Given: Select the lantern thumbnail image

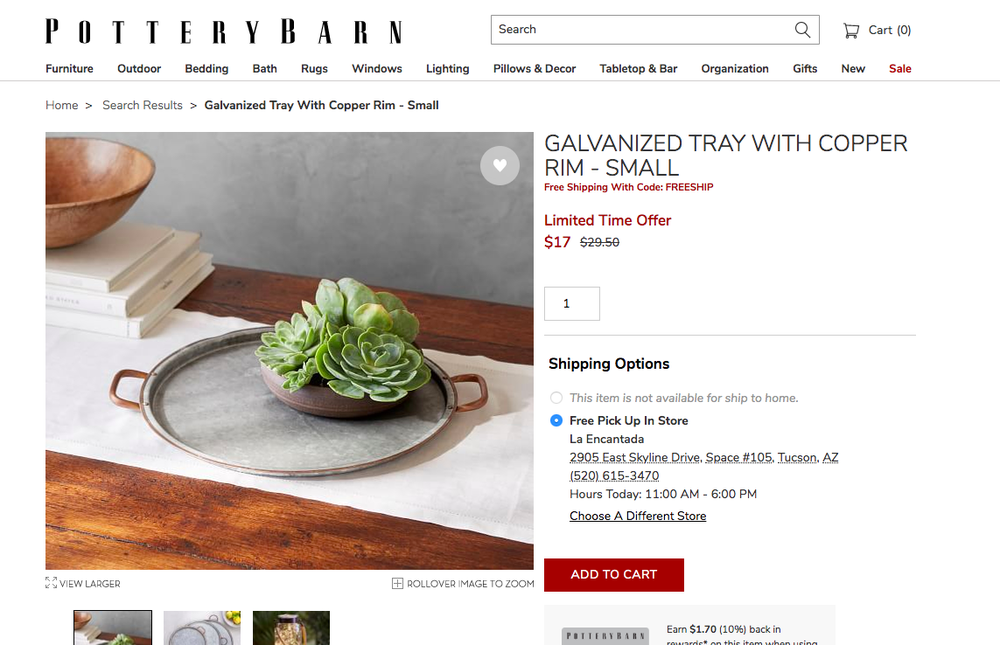Looking at the screenshot, I should pyautogui.click(x=291, y=628).
